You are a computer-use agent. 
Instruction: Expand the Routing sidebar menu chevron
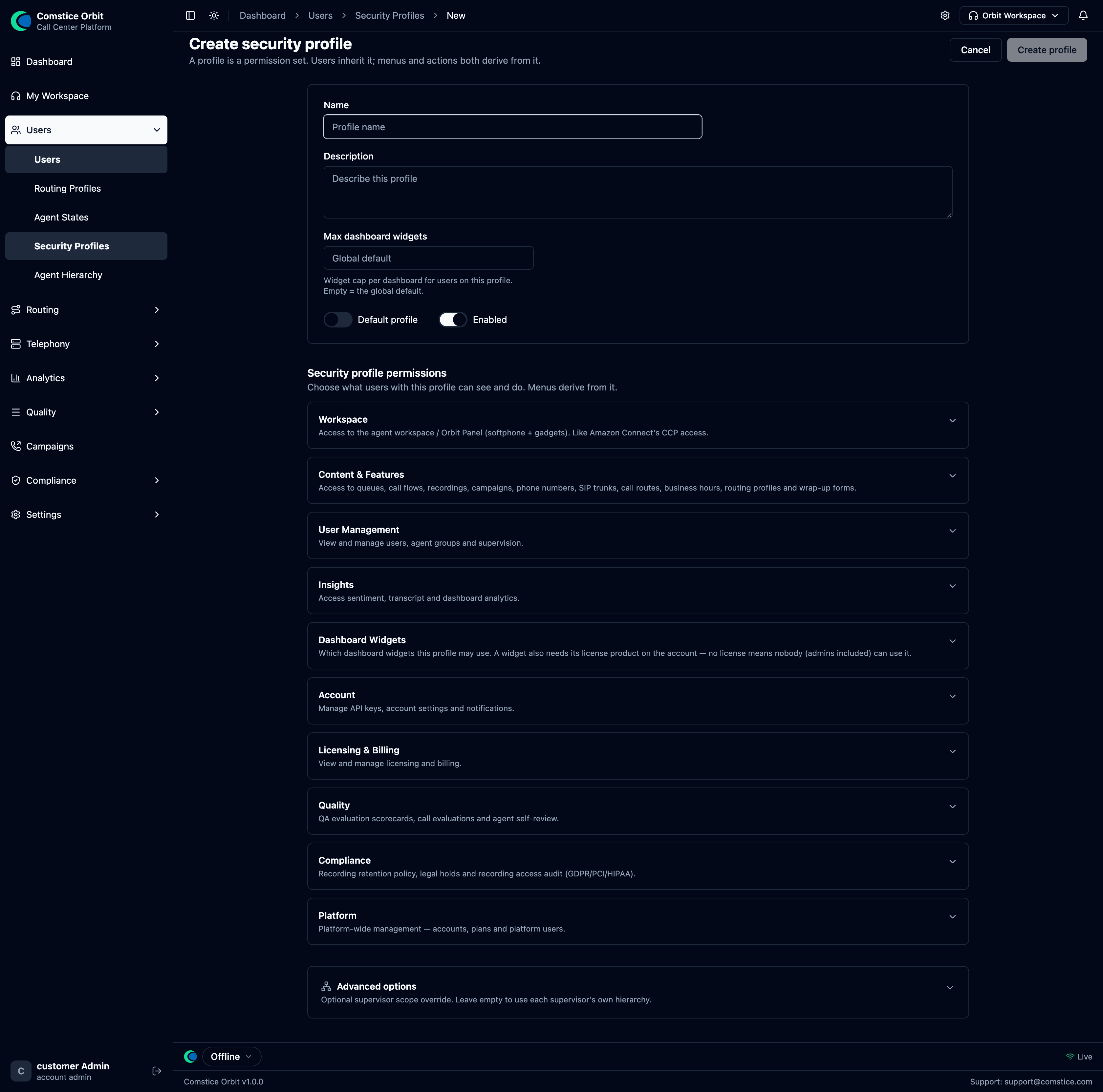tap(157, 310)
